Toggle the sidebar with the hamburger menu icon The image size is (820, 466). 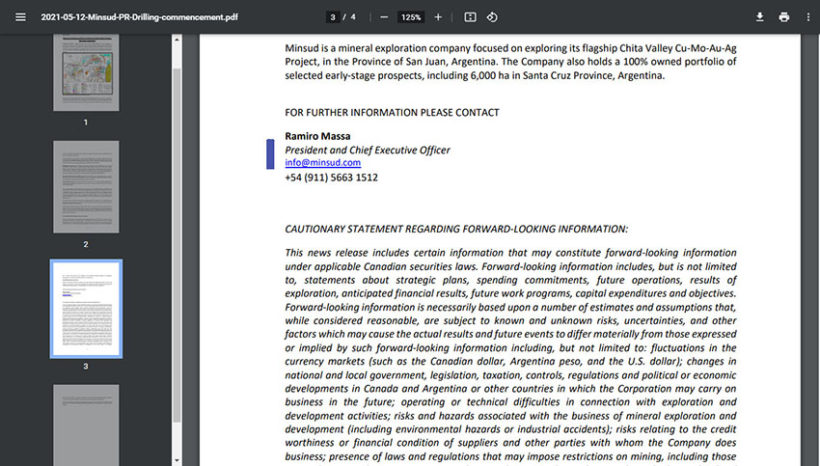[20, 17]
